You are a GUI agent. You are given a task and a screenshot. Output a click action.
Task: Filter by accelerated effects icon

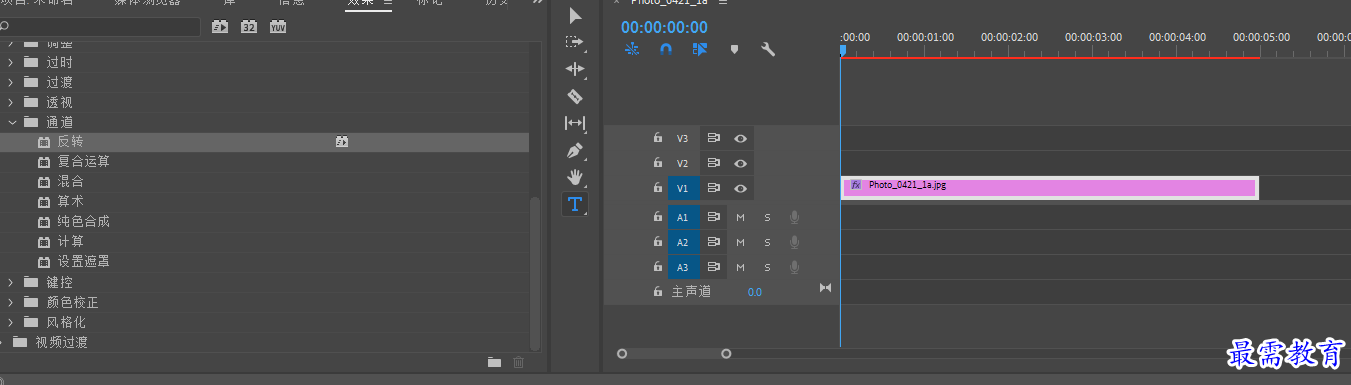221,27
